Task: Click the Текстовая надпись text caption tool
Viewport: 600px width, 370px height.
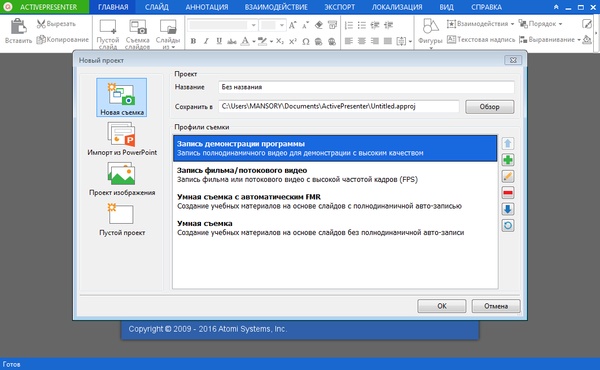Action: pos(481,39)
